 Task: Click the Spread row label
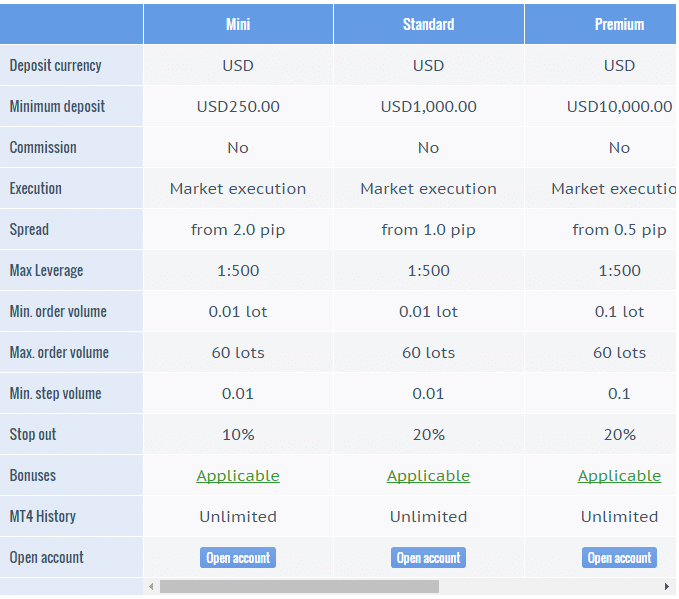pos(29,229)
